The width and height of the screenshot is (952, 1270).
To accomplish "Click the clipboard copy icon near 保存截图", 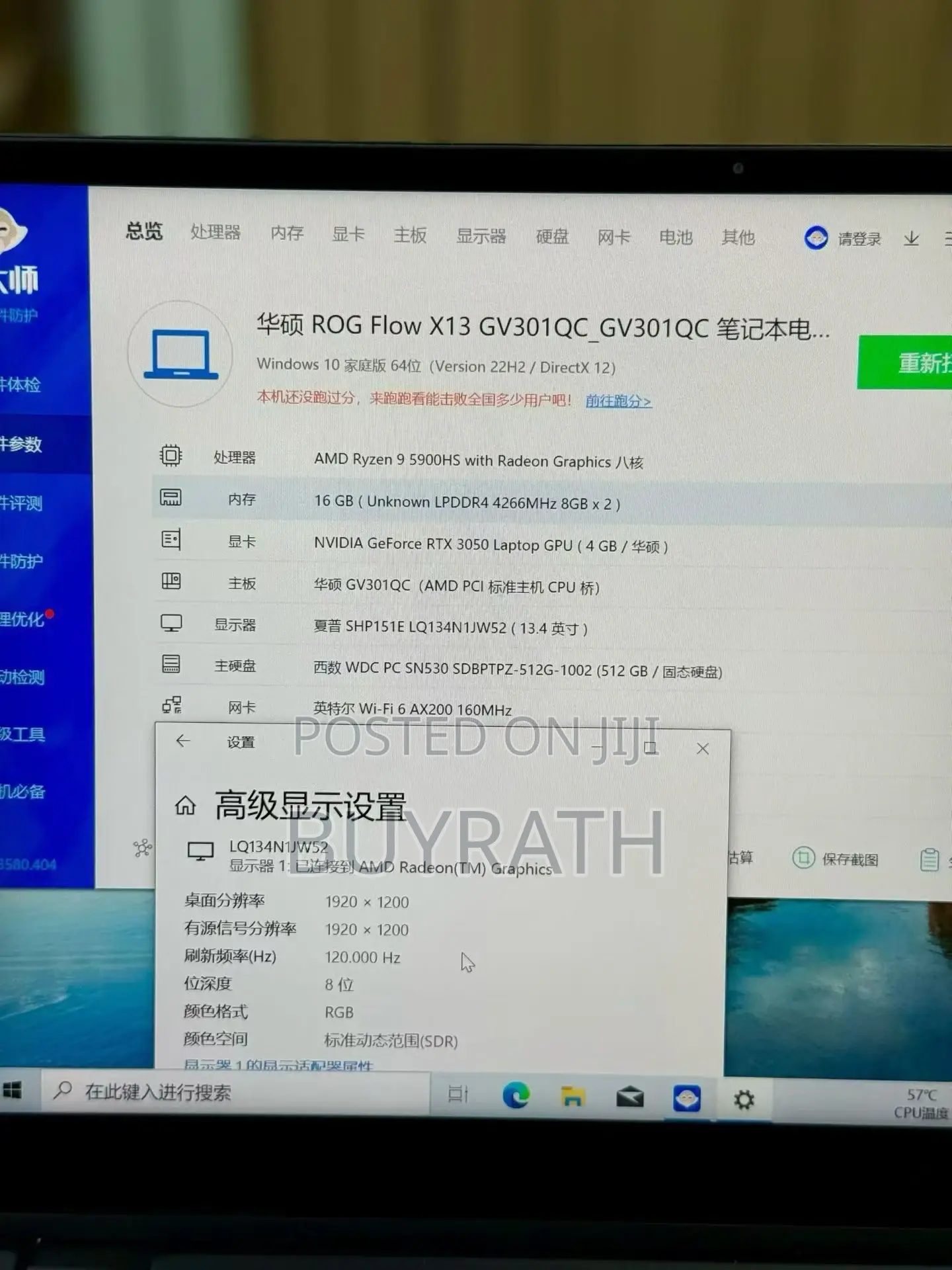I will 930,860.
